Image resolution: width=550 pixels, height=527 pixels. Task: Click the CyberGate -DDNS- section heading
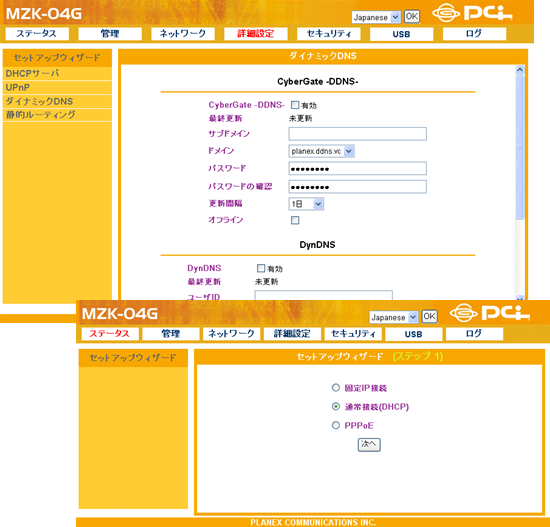[317, 81]
